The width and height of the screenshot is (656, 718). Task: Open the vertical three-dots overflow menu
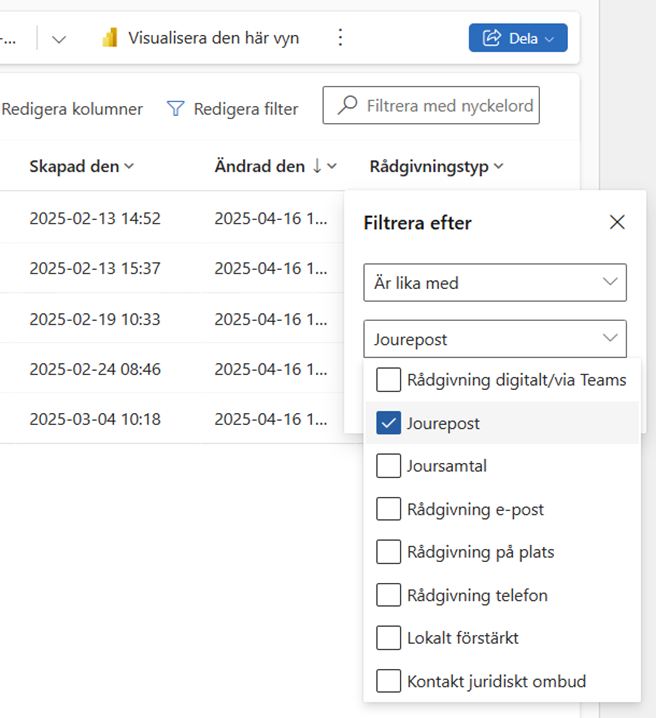[340, 38]
